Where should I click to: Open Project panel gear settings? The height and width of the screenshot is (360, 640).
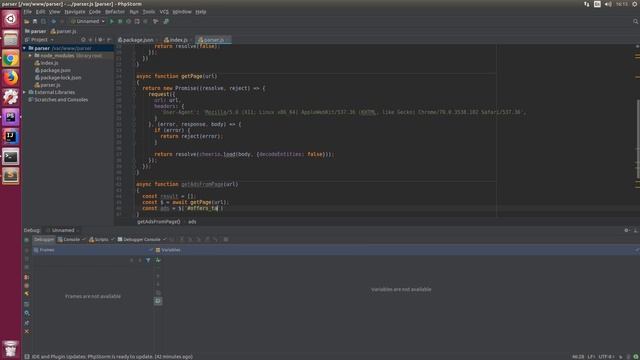100,40
